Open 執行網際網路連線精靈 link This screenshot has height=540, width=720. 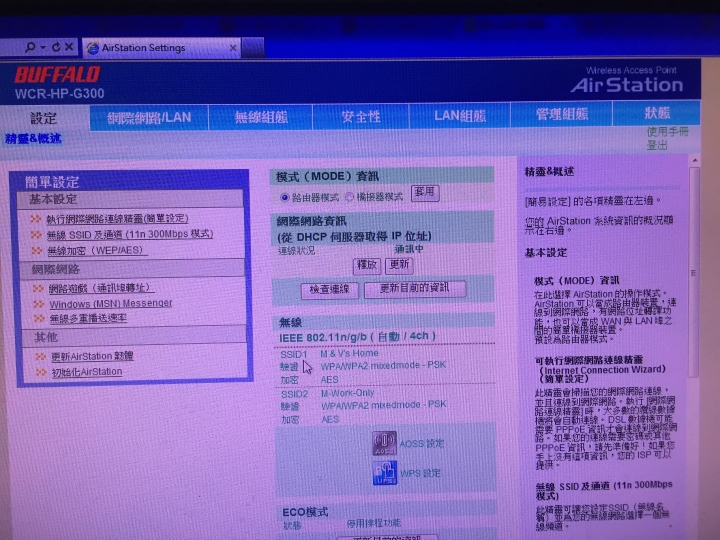click(x=117, y=219)
